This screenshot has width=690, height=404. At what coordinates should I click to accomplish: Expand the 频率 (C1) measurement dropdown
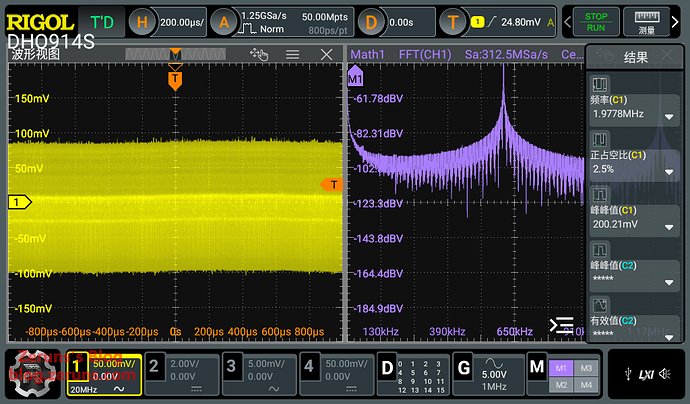pyautogui.click(x=670, y=117)
